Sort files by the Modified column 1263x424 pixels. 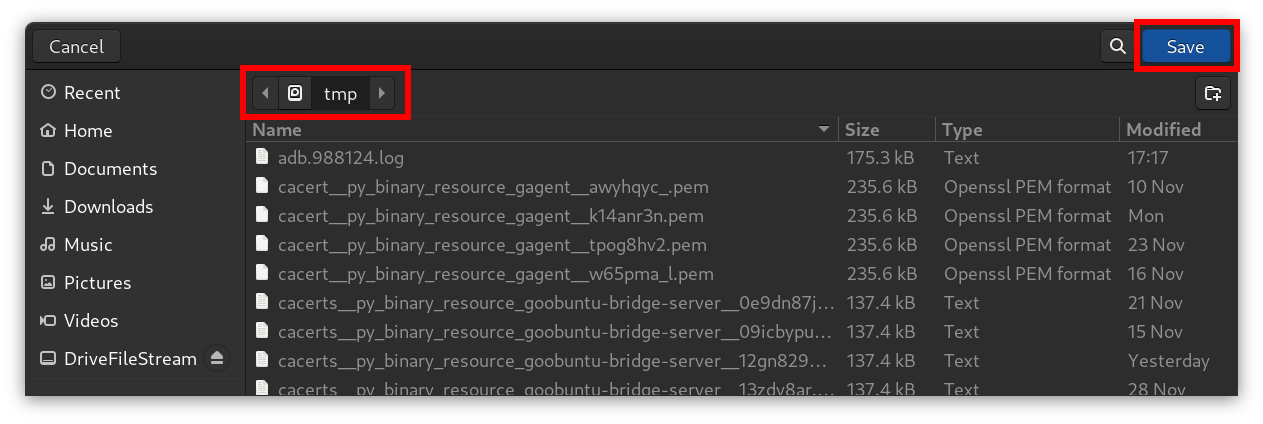point(1163,130)
